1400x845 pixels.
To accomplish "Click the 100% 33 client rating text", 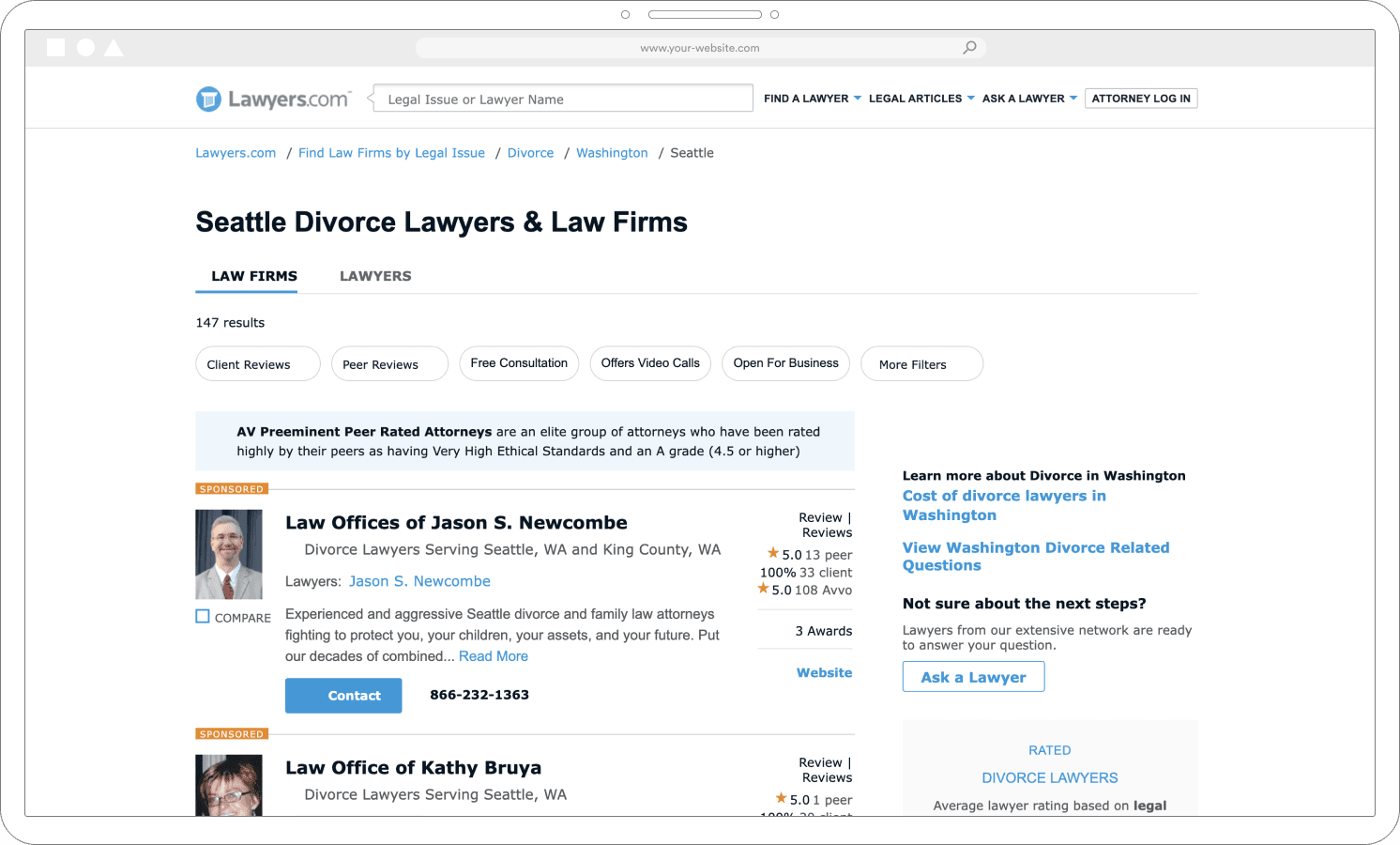I will point(806,572).
